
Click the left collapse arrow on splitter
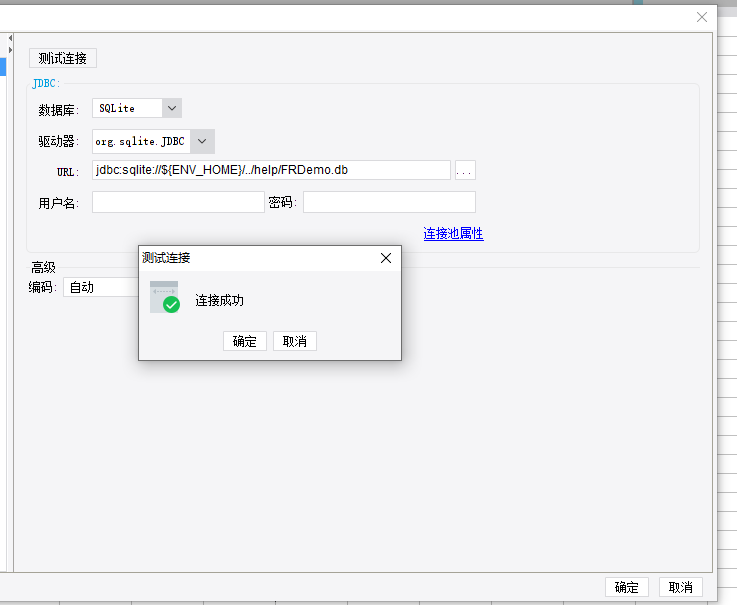(x=10, y=38)
